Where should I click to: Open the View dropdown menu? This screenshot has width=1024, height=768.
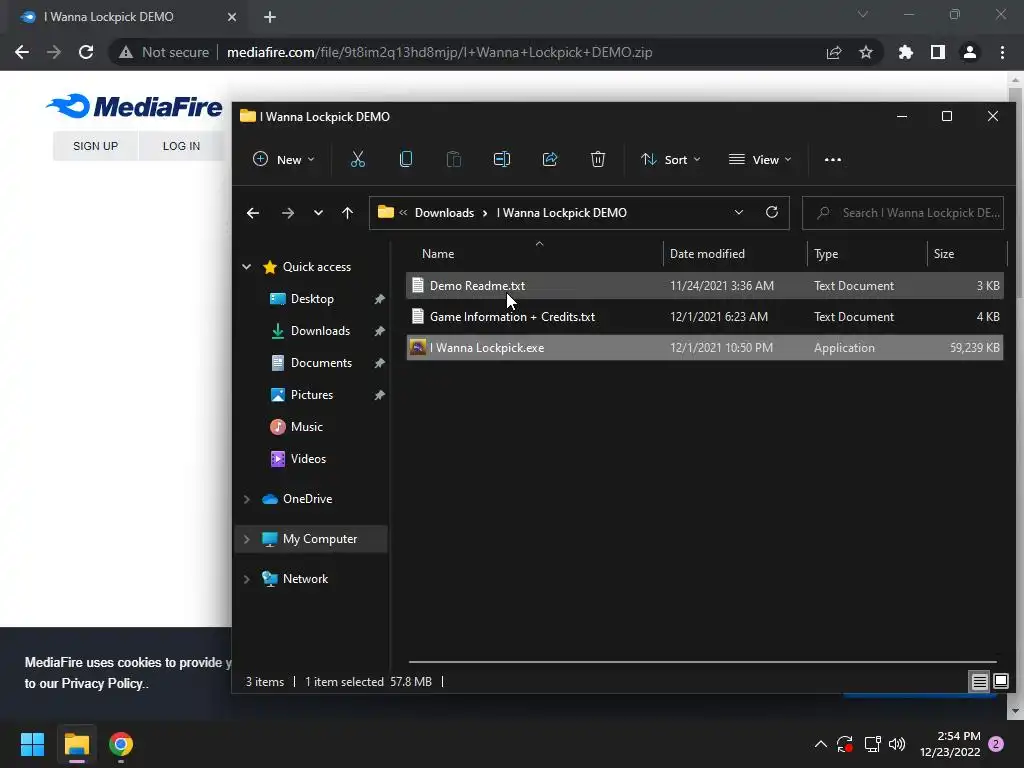point(760,159)
